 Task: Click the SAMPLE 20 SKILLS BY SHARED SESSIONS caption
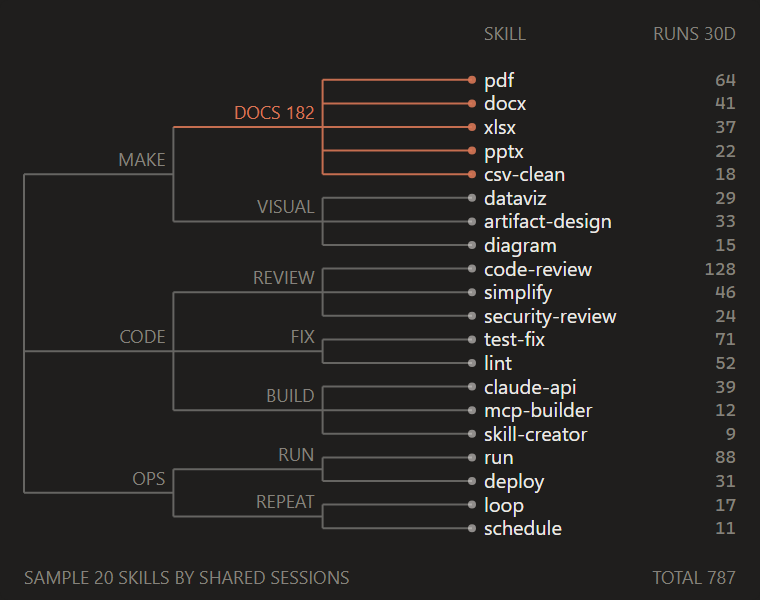tap(187, 578)
